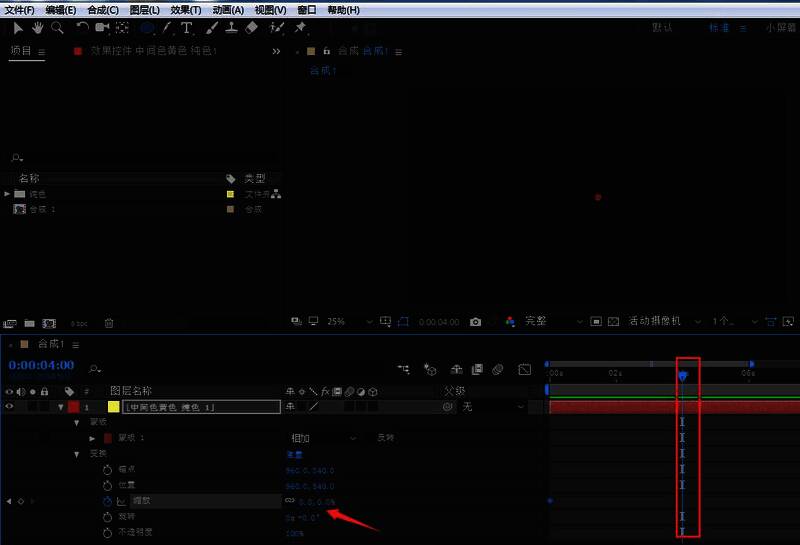Select the Zoom magnifier tool
The width and height of the screenshot is (800, 545).
[57, 28]
